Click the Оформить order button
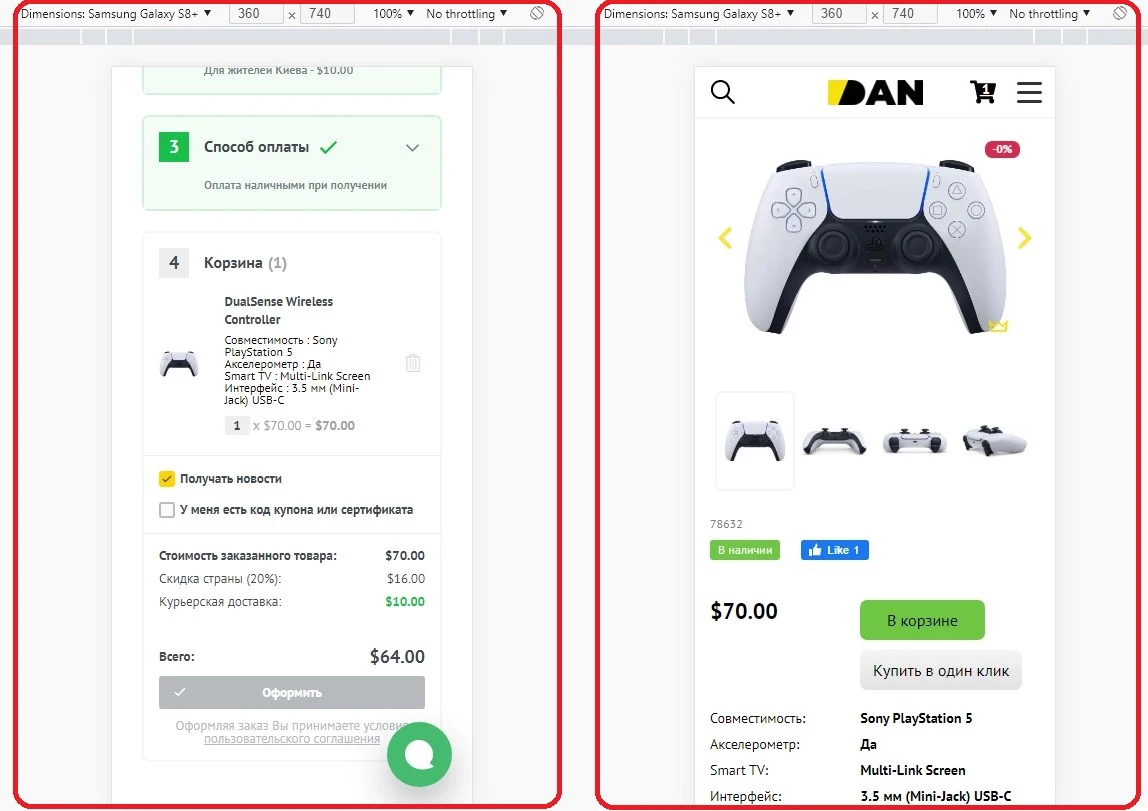 (291, 692)
